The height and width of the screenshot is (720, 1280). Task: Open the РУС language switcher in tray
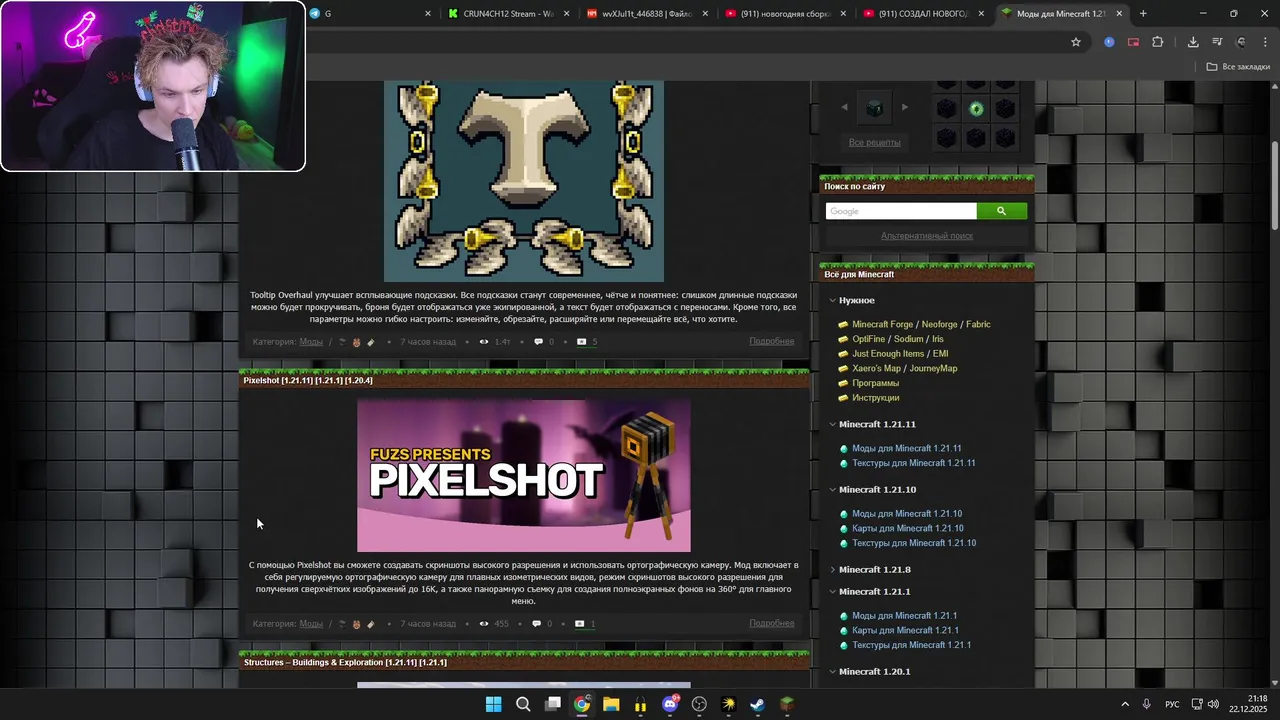click(1171, 704)
